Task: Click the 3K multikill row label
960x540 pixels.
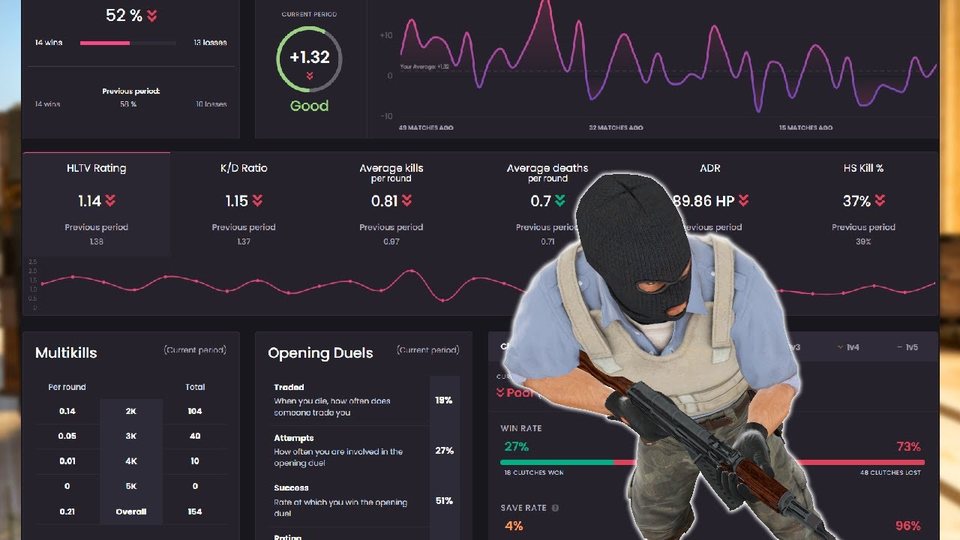Action: click(131, 437)
